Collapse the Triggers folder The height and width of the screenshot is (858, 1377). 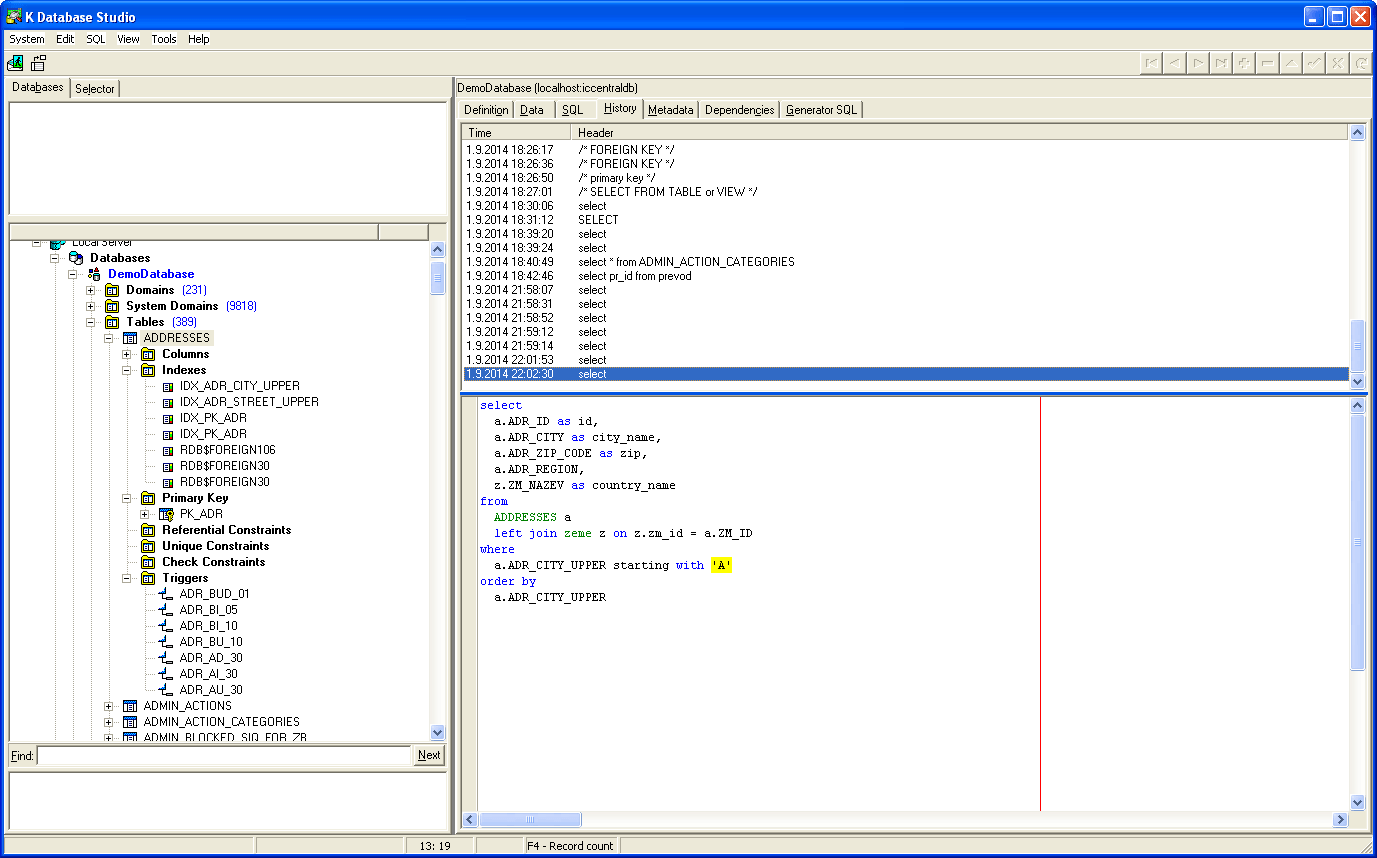[127, 578]
